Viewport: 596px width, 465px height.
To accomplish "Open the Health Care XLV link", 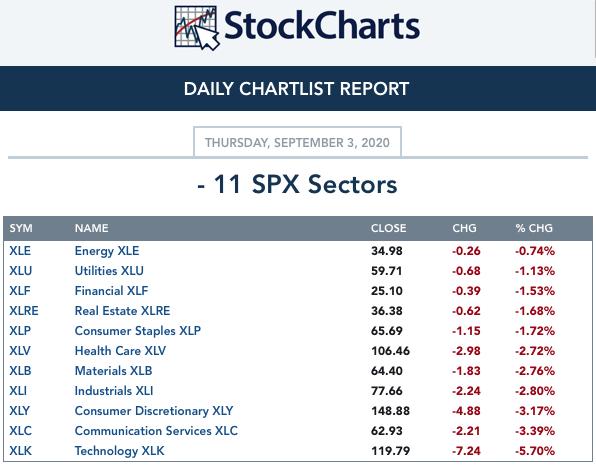I will 120,351.
